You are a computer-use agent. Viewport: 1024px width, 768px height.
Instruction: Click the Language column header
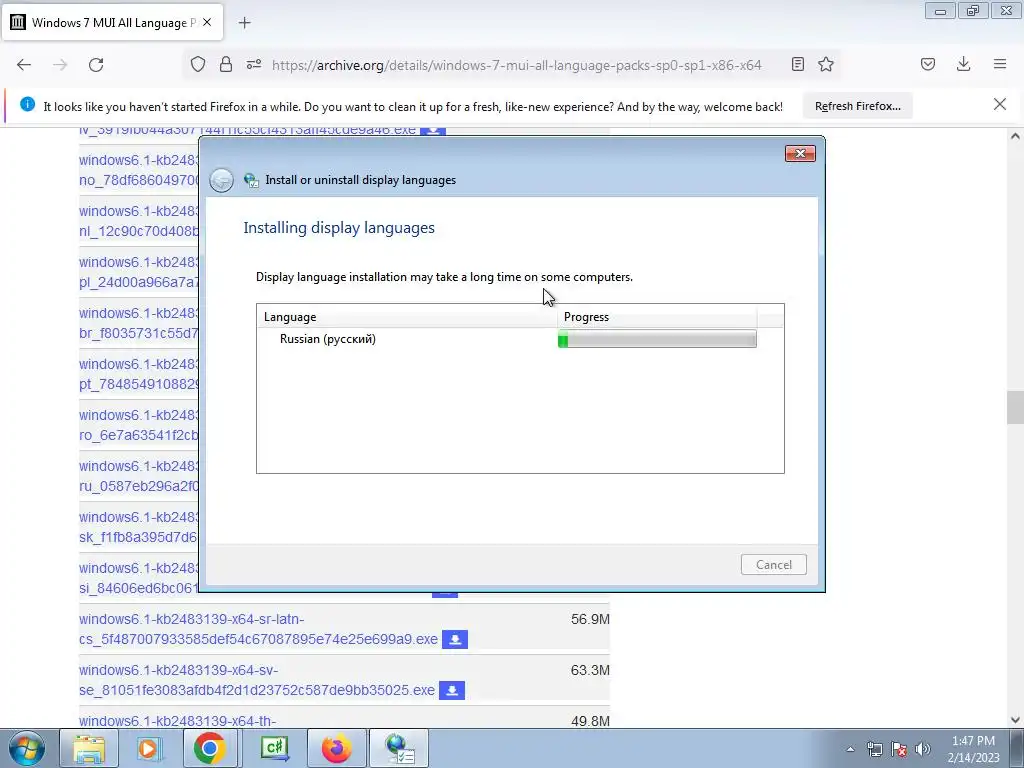tap(406, 317)
